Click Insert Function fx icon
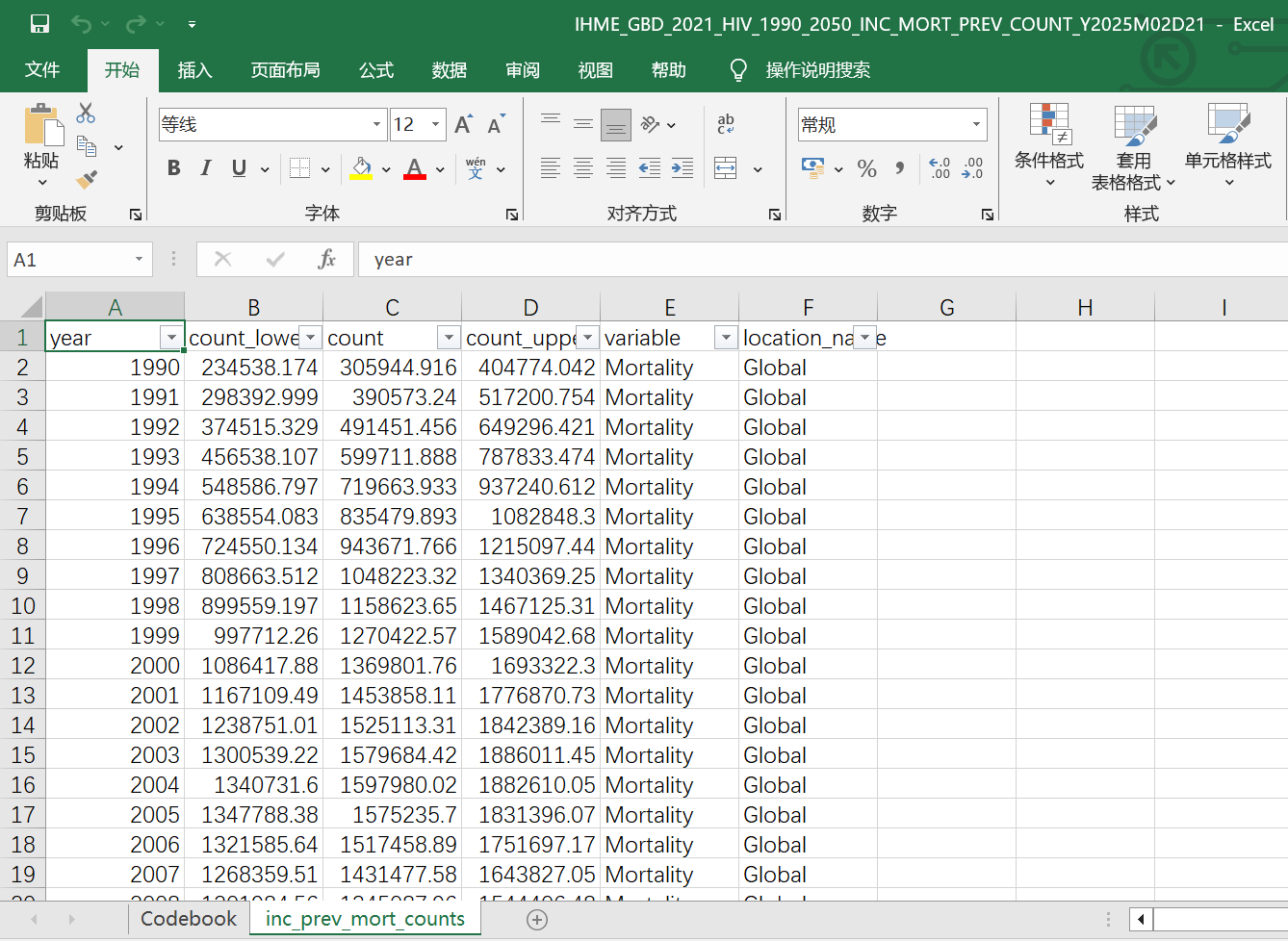The height and width of the screenshot is (941, 1288). (326, 259)
